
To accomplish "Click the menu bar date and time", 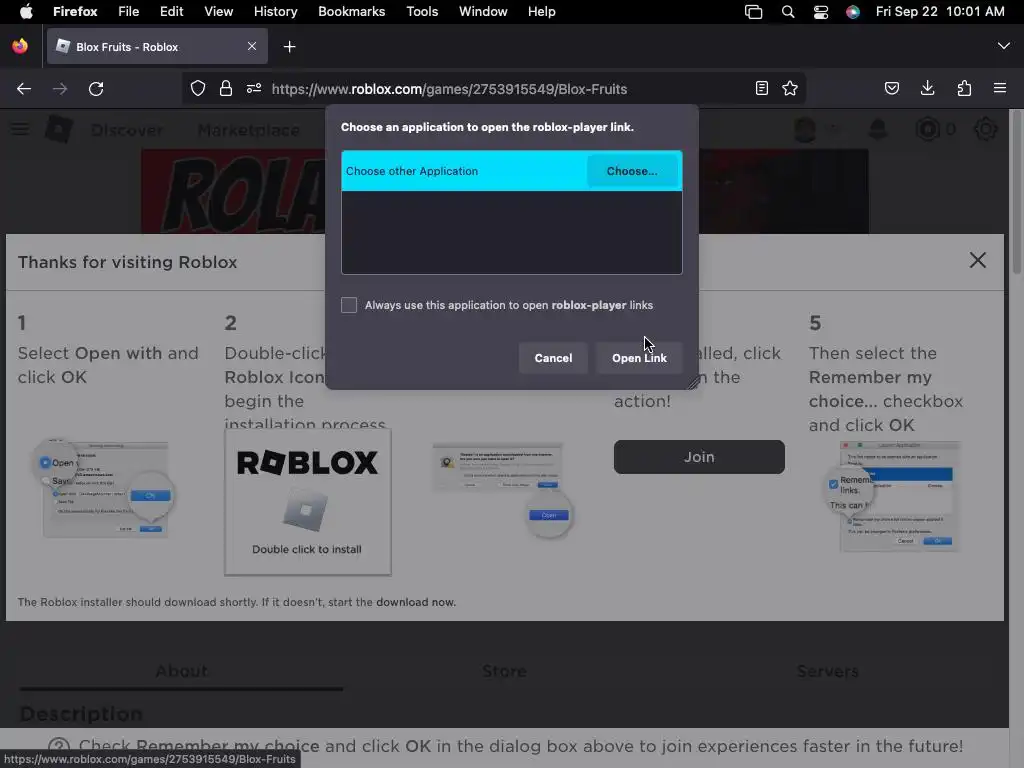I will point(940,11).
